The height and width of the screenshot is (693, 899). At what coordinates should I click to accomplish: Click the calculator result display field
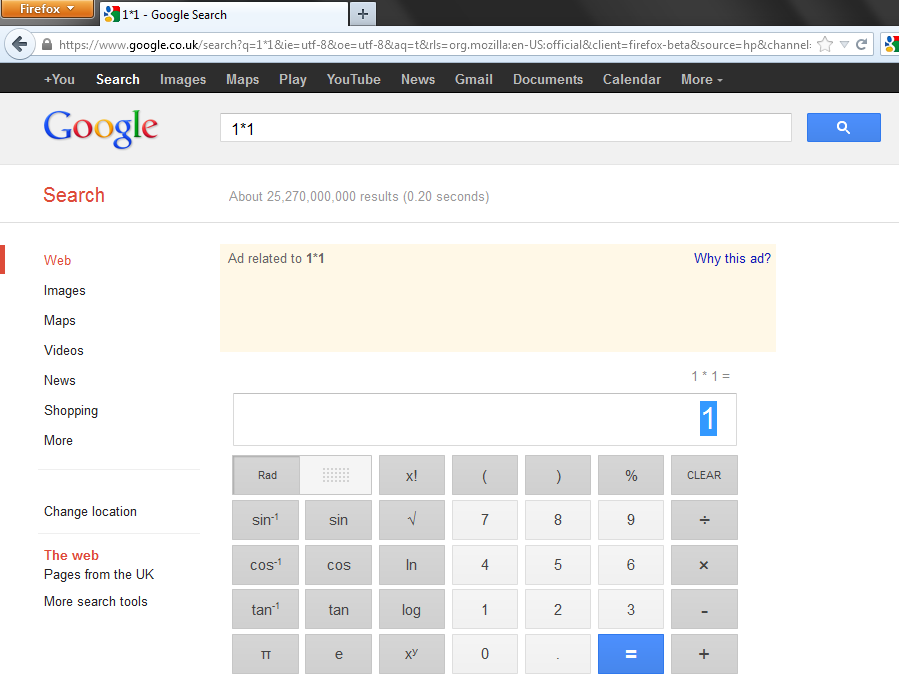click(484, 419)
